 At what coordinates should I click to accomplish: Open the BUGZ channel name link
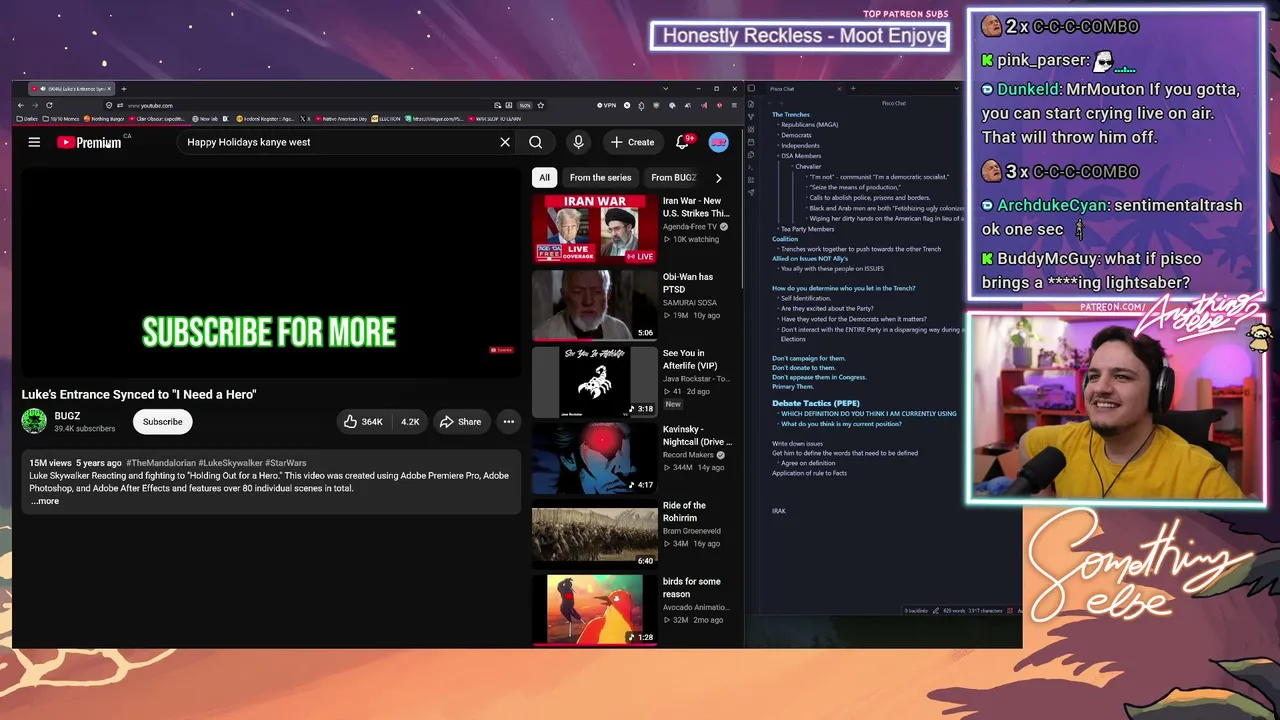[x=67, y=416]
